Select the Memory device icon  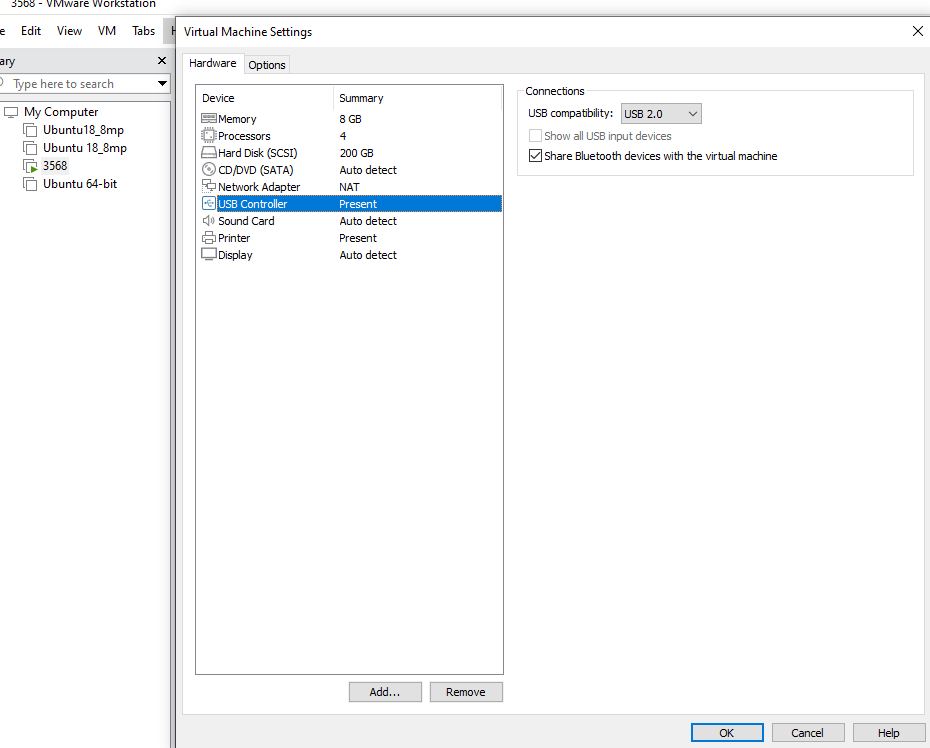(209, 119)
